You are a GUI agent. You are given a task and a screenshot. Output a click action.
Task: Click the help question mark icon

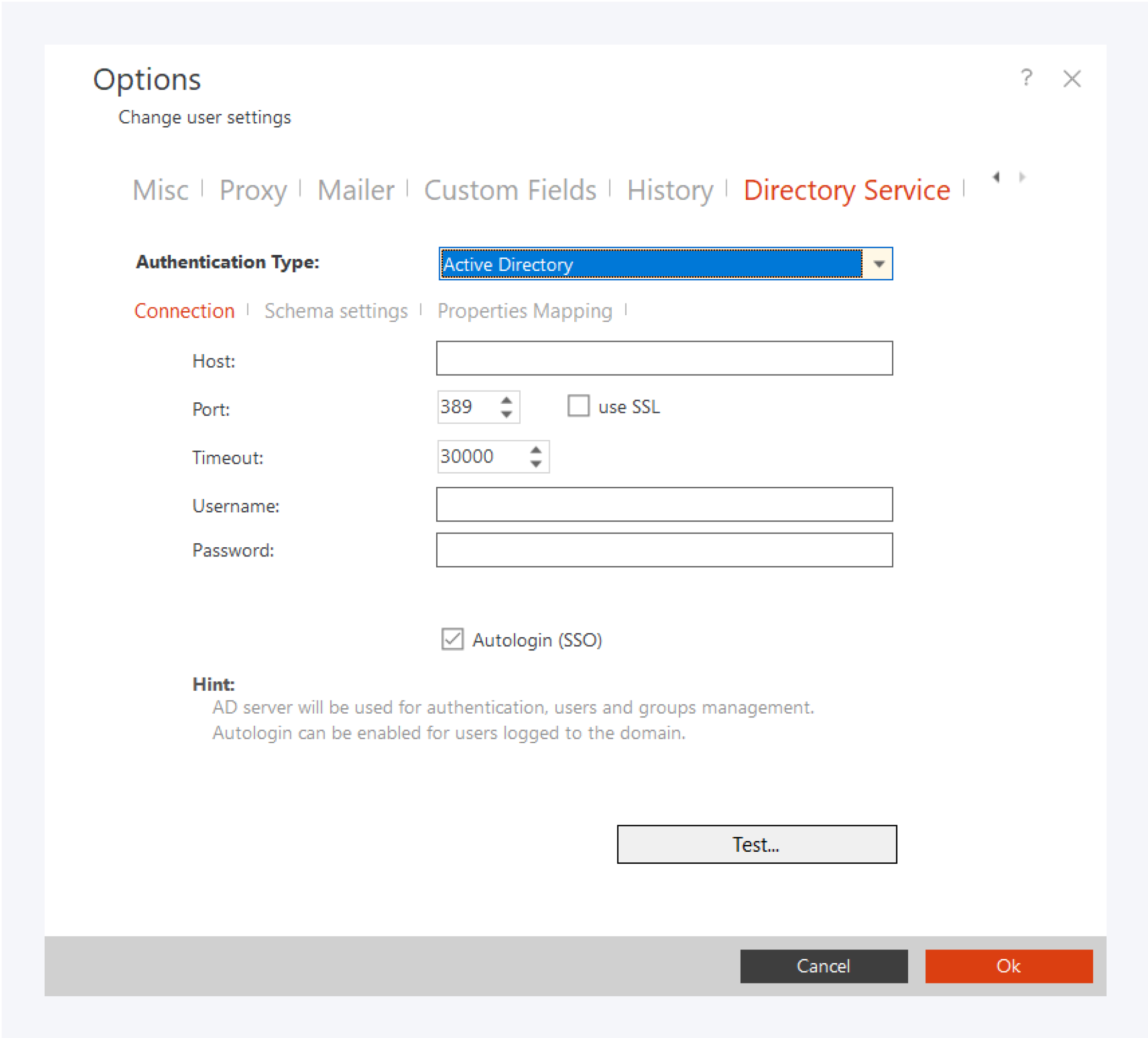click(x=1026, y=77)
